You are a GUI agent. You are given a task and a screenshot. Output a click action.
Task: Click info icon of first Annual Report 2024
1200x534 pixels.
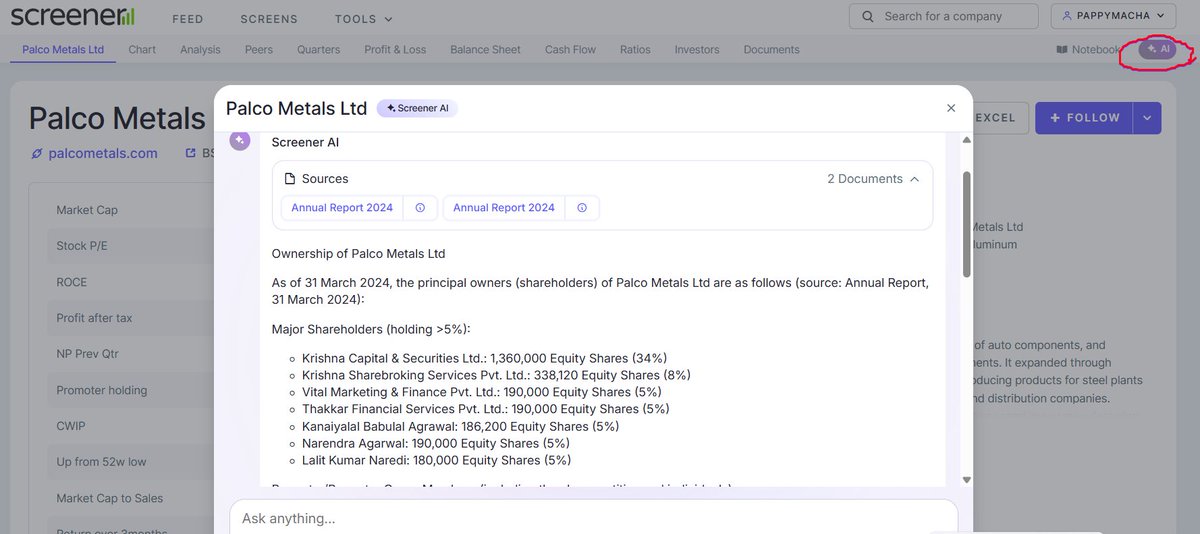(420, 208)
